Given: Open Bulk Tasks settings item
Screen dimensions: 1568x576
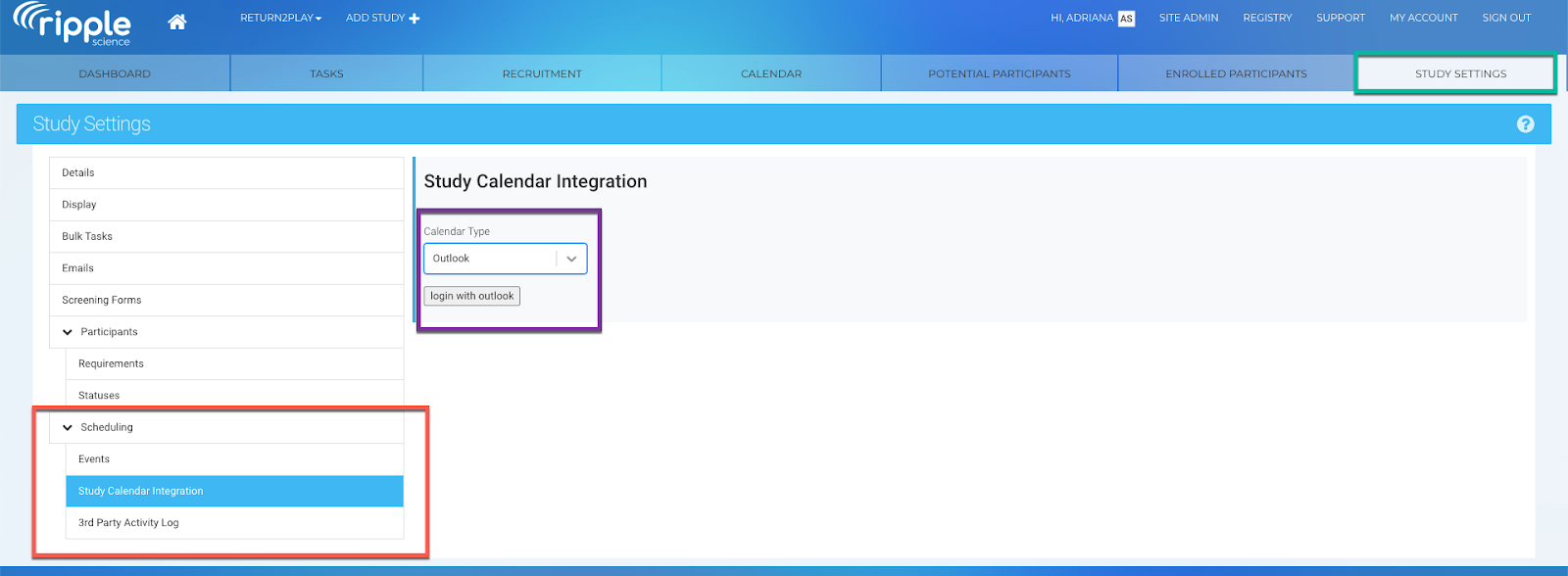Looking at the screenshot, I should click(x=87, y=237).
